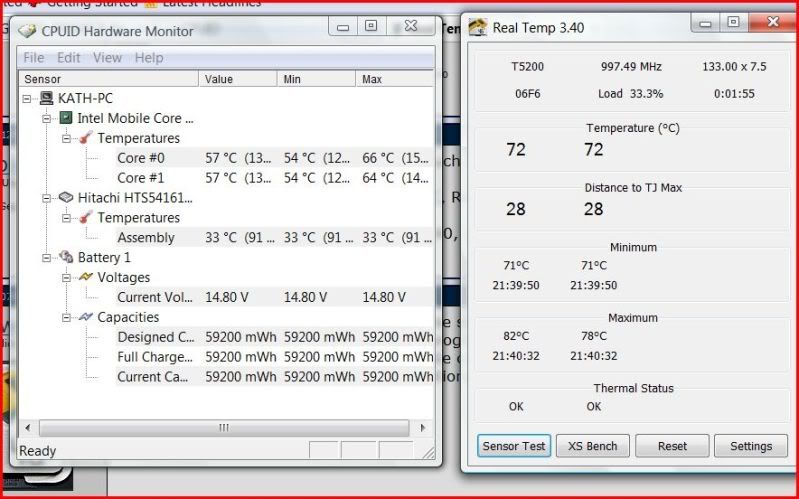Click the Hitachi hard drive icon
The height and width of the screenshot is (499, 799).
[x=66, y=197]
